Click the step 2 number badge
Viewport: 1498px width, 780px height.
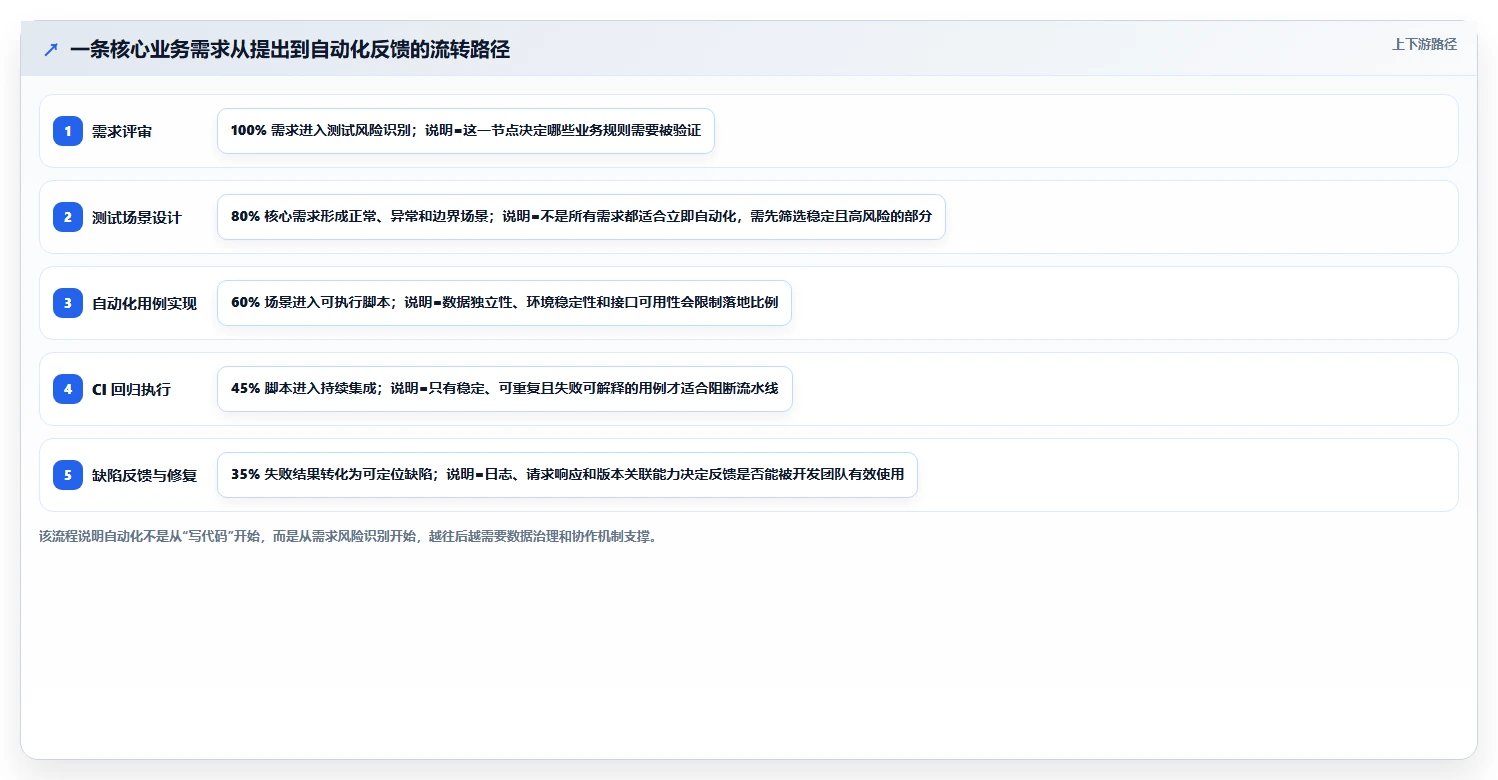68,217
